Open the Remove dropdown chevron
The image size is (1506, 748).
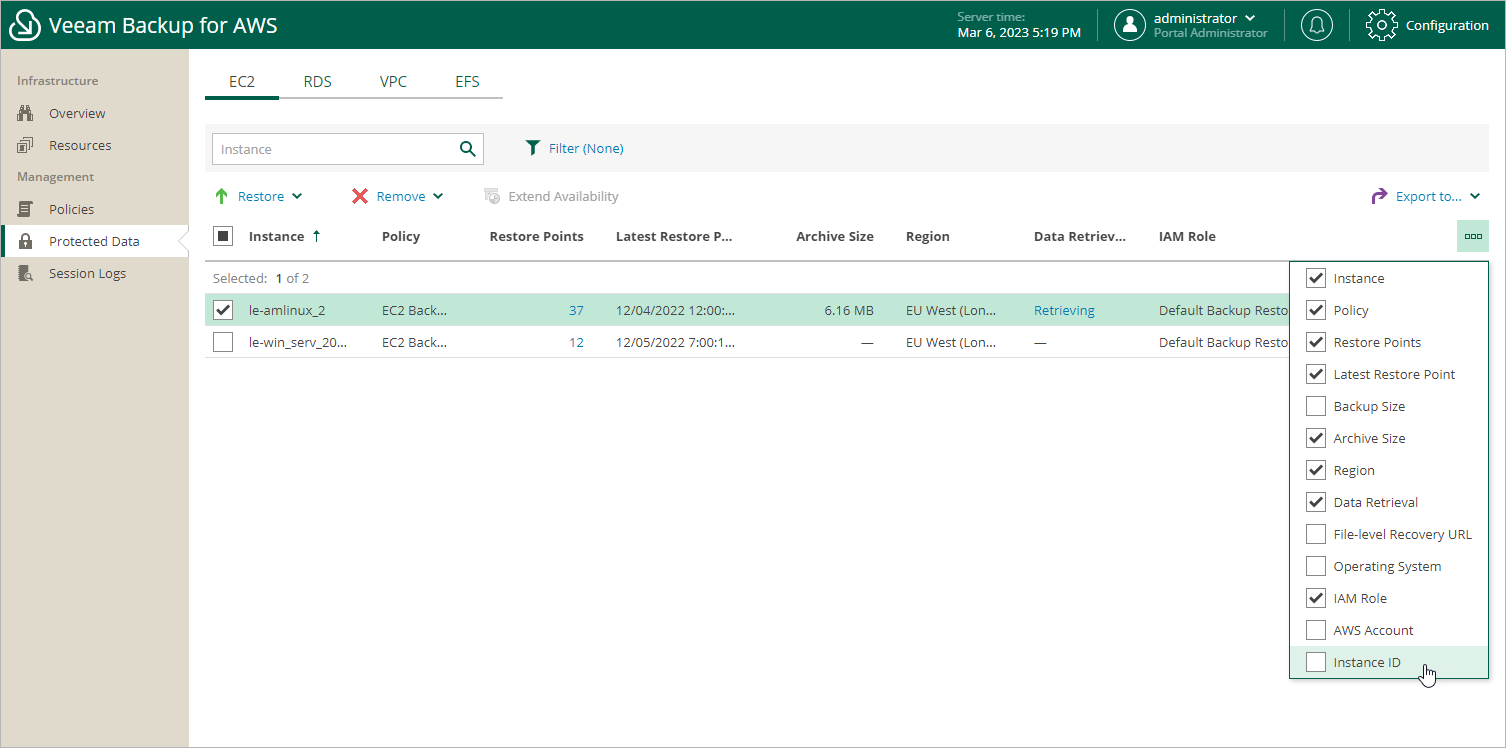pyautogui.click(x=438, y=196)
